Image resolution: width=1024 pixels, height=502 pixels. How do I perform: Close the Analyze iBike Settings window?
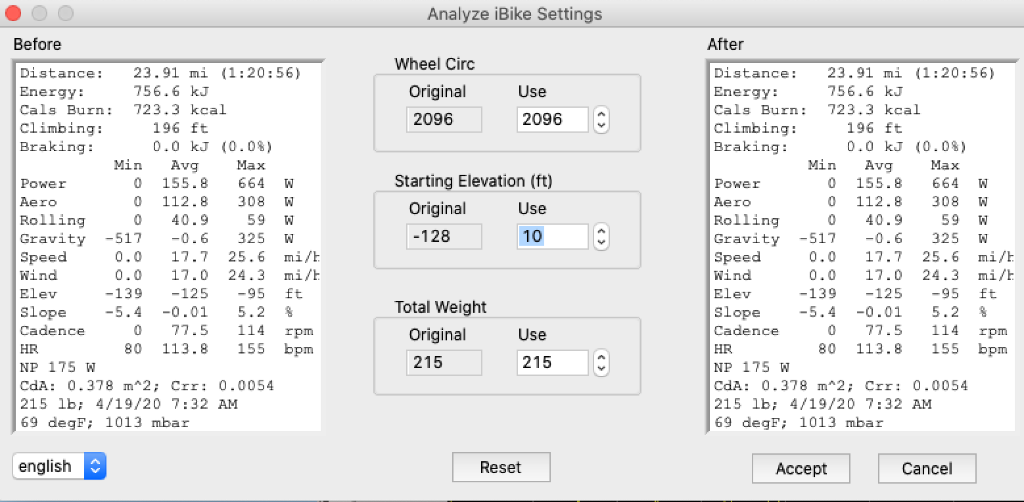coord(14,14)
